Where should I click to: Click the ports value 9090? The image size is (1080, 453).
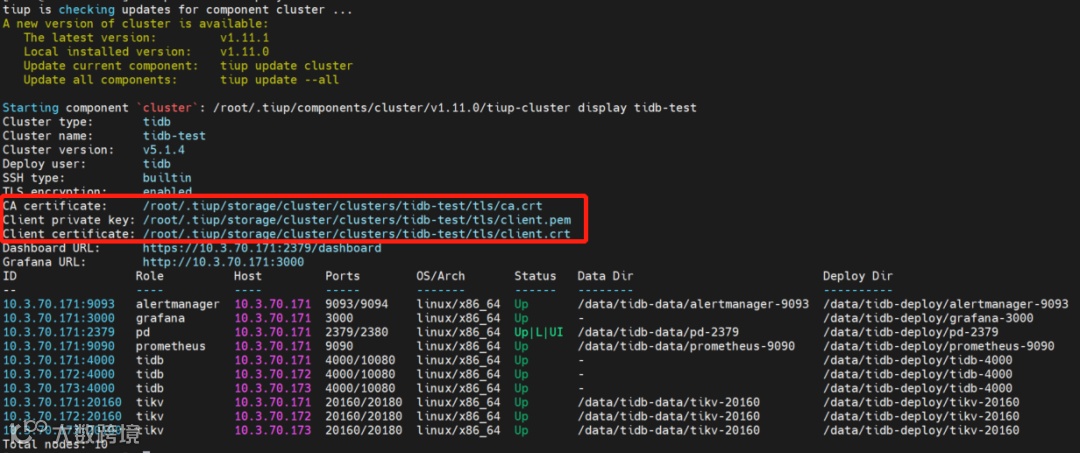pos(339,346)
